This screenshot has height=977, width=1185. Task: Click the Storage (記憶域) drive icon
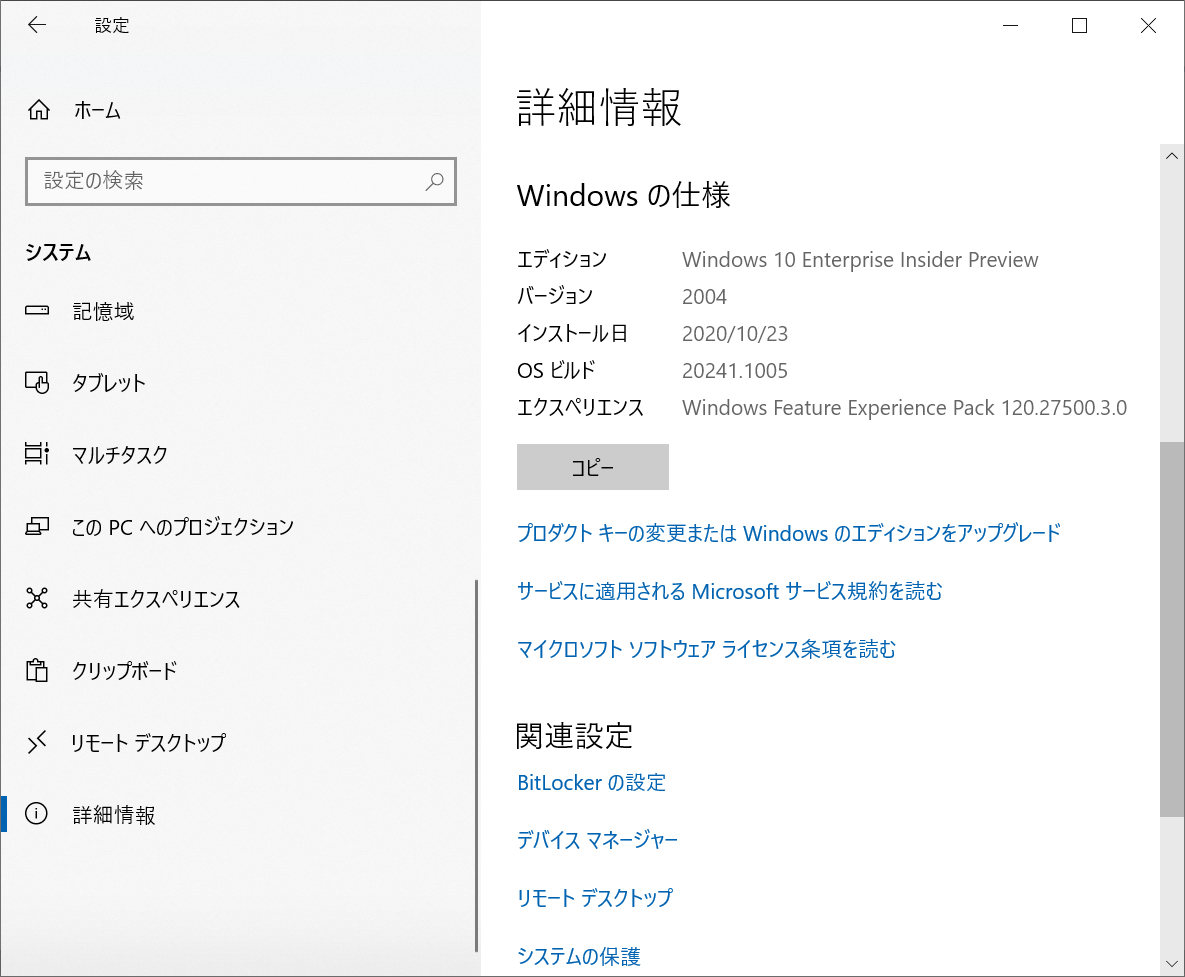[37, 311]
